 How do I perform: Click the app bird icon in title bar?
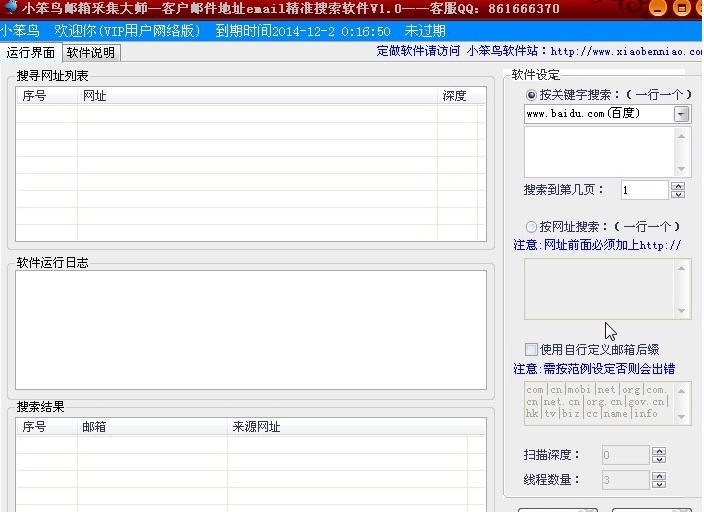(10, 7)
